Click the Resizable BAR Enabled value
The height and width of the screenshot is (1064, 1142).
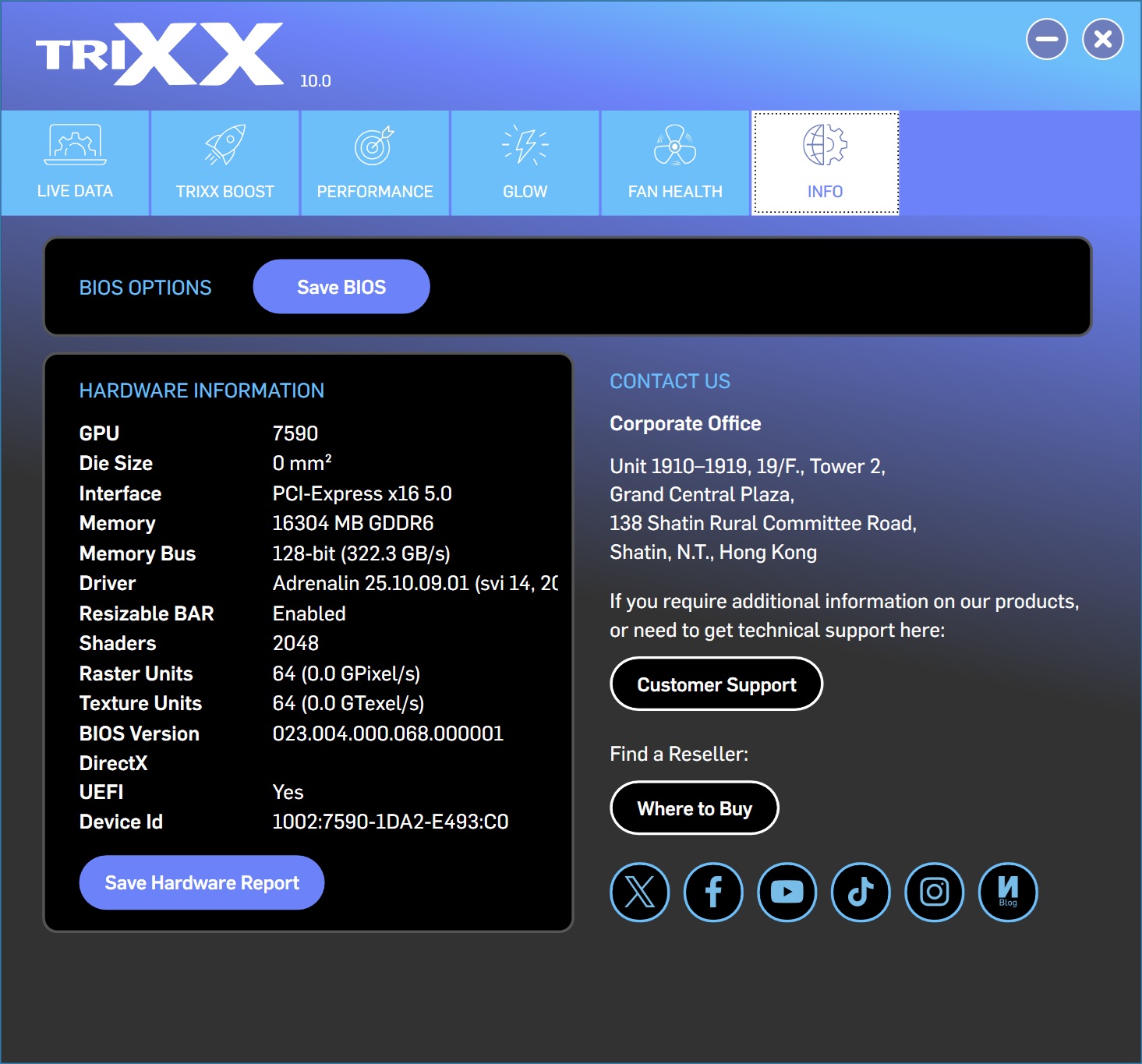pyautogui.click(x=309, y=613)
